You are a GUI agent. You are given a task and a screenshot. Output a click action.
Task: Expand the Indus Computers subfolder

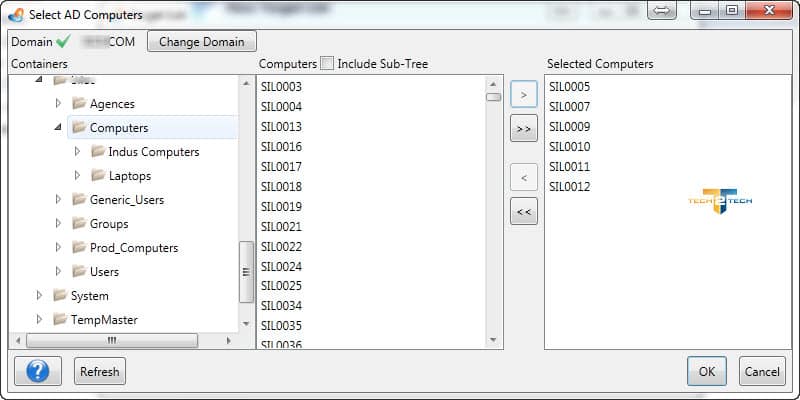77,152
